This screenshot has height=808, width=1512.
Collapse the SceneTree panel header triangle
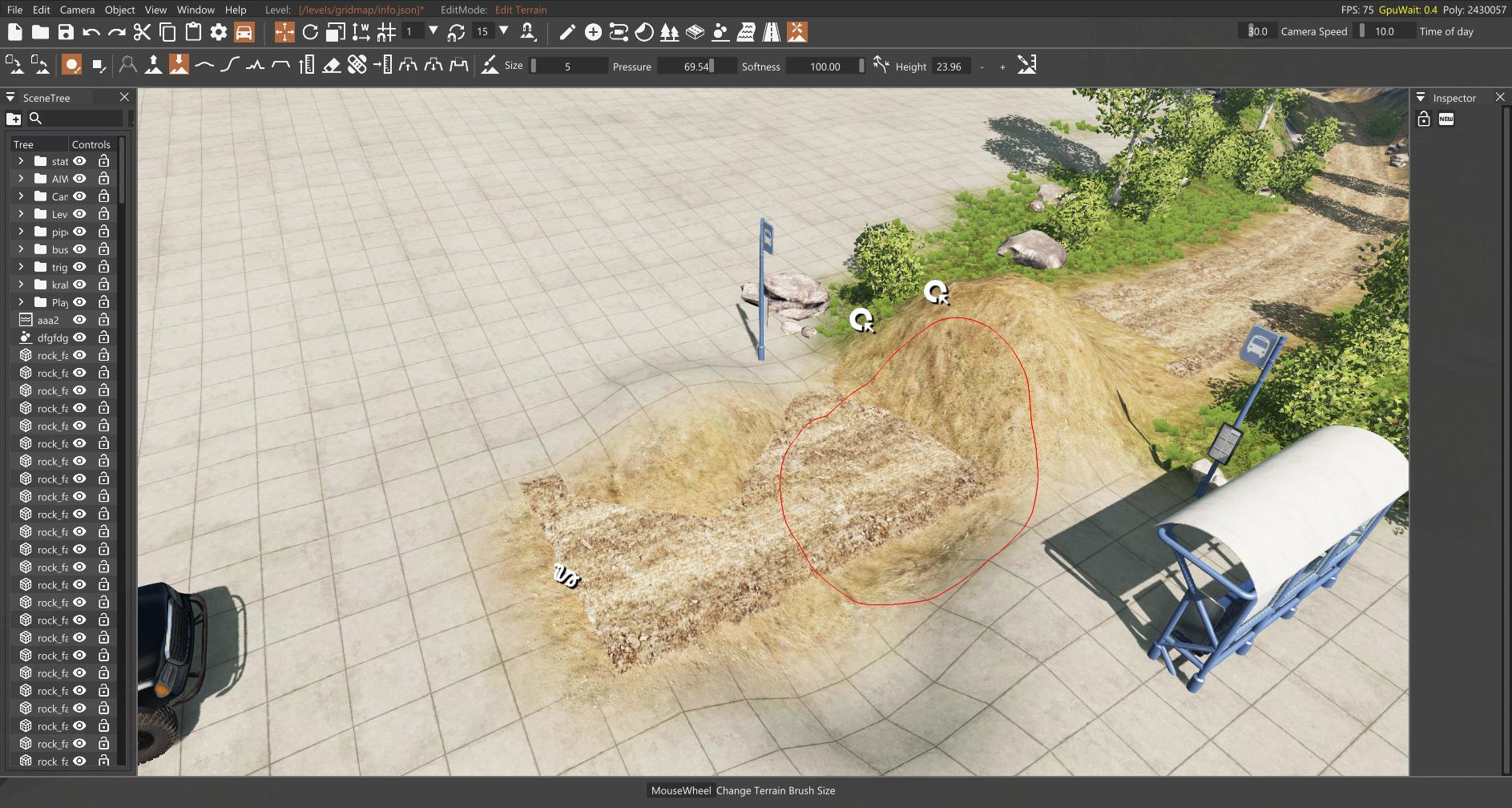click(x=10, y=97)
